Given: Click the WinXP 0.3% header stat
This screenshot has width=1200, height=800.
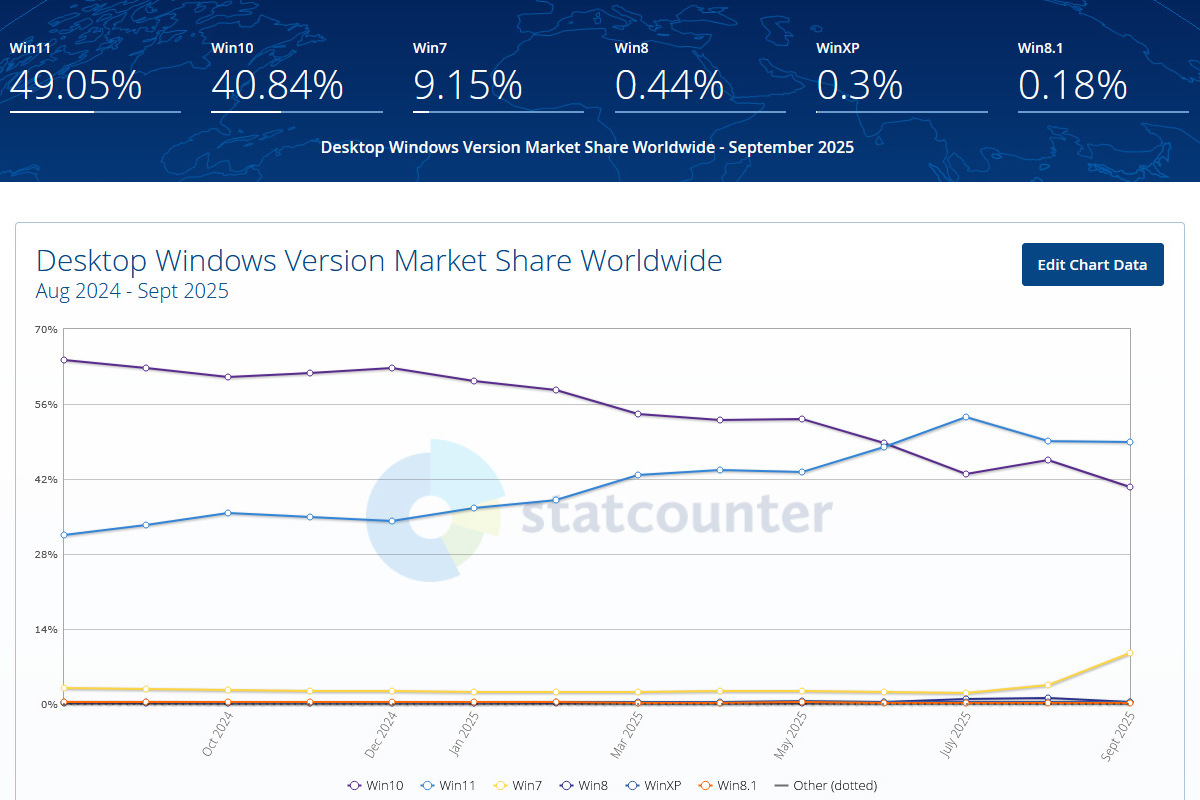Looking at the screenshot, I should pyautogui.click(x=860, y=85).
